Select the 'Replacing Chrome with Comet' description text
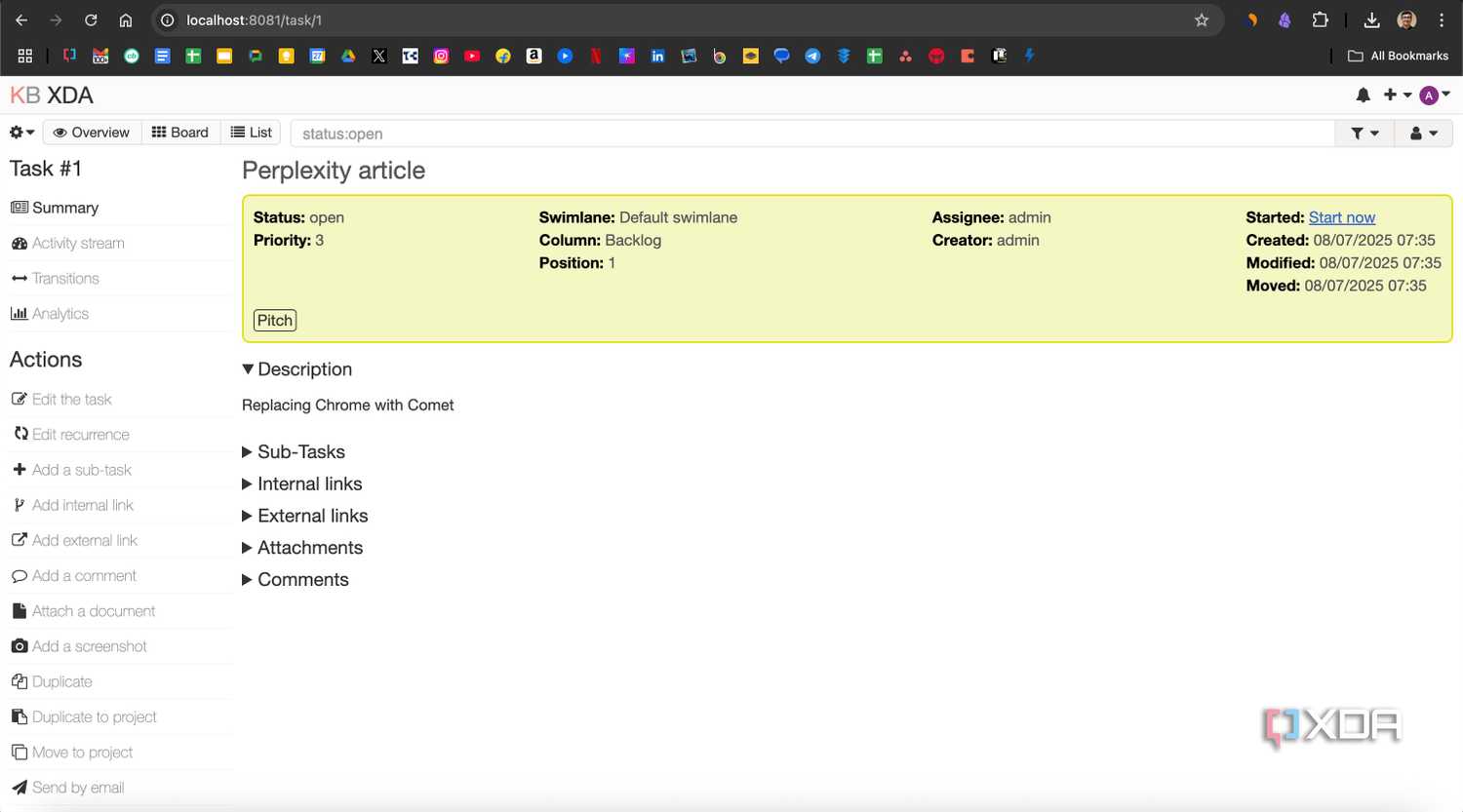This screenshot has height=812, width=1463. (348, 405)
